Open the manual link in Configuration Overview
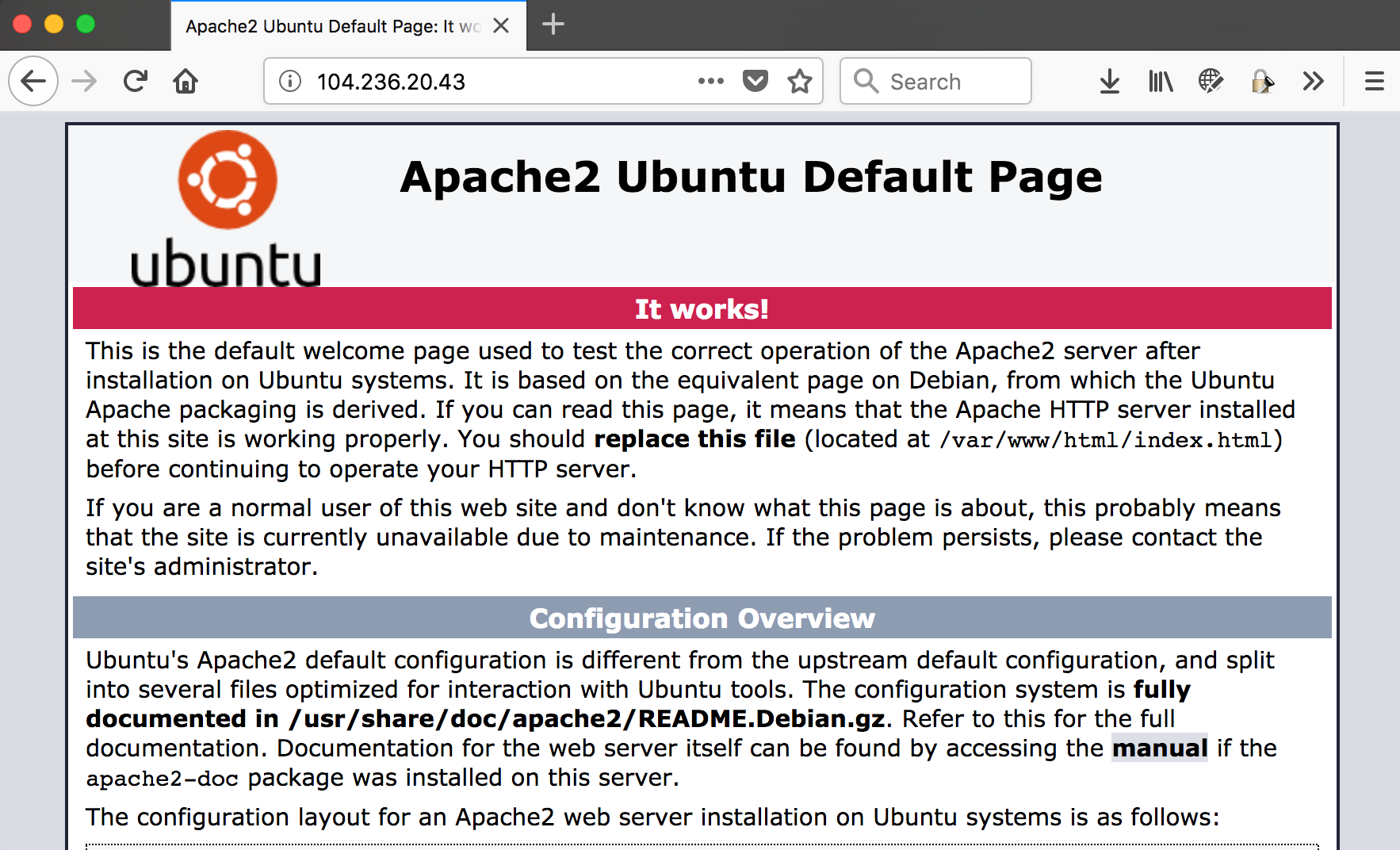 click(x=1160, y=748)
